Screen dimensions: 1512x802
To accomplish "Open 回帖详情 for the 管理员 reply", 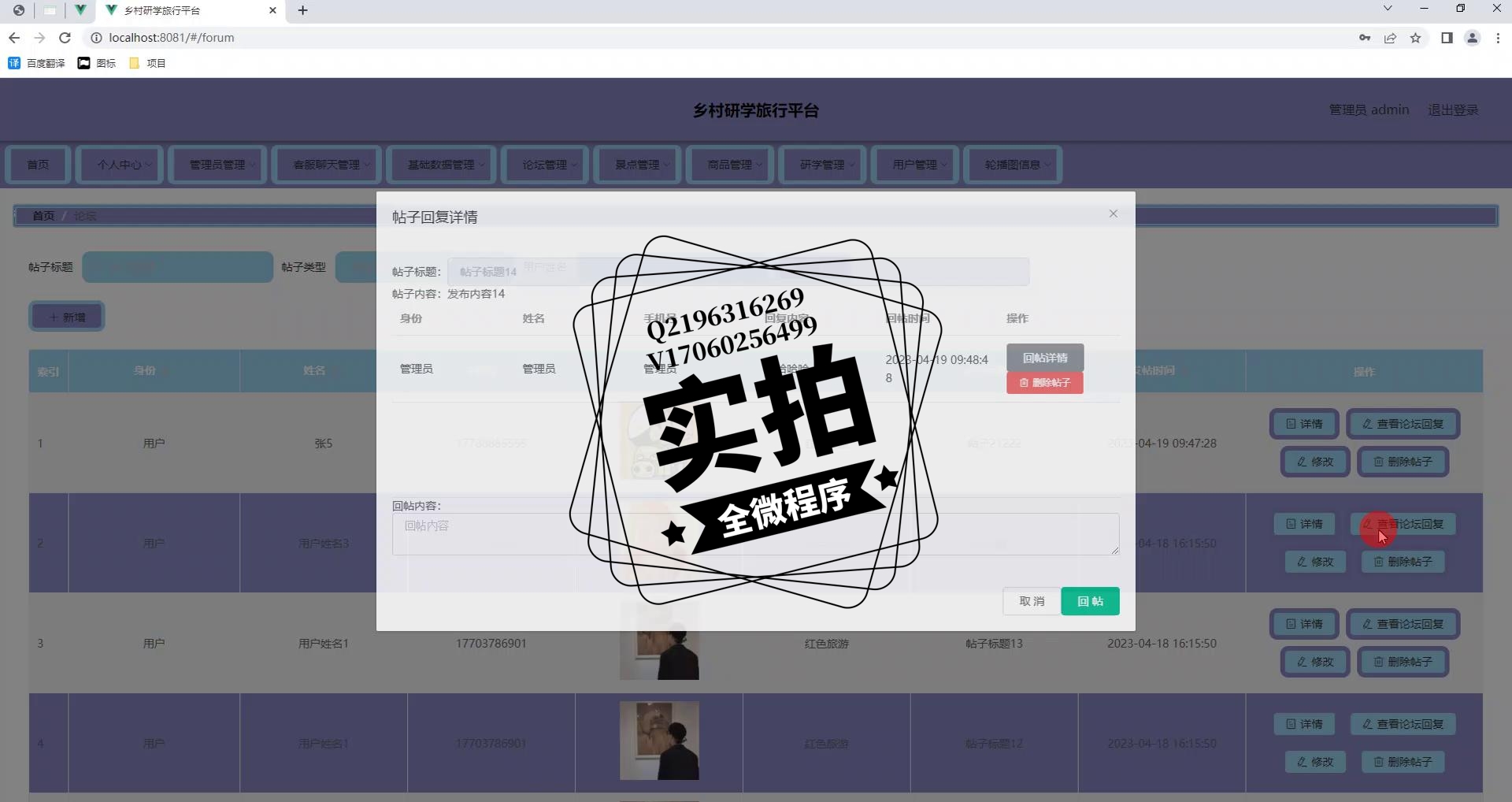I will coord(1045,358).
